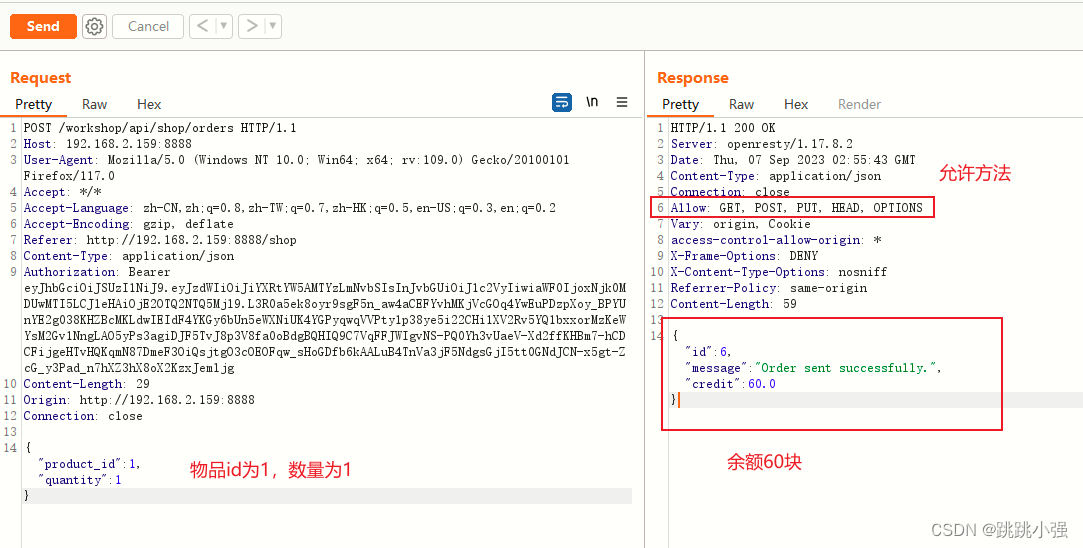Screen dimensions: 1083x548
Task: Switch to the Response Hex tab
Action: 796,104
